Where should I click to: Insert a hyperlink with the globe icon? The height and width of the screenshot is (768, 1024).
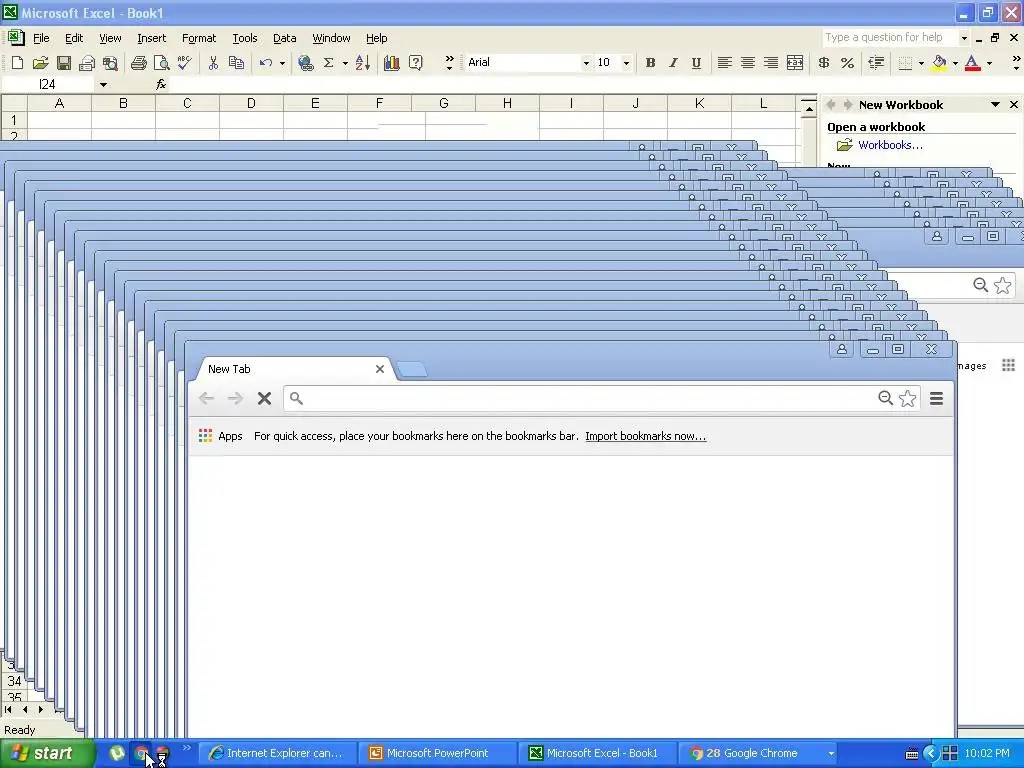[x=305, y=63]
